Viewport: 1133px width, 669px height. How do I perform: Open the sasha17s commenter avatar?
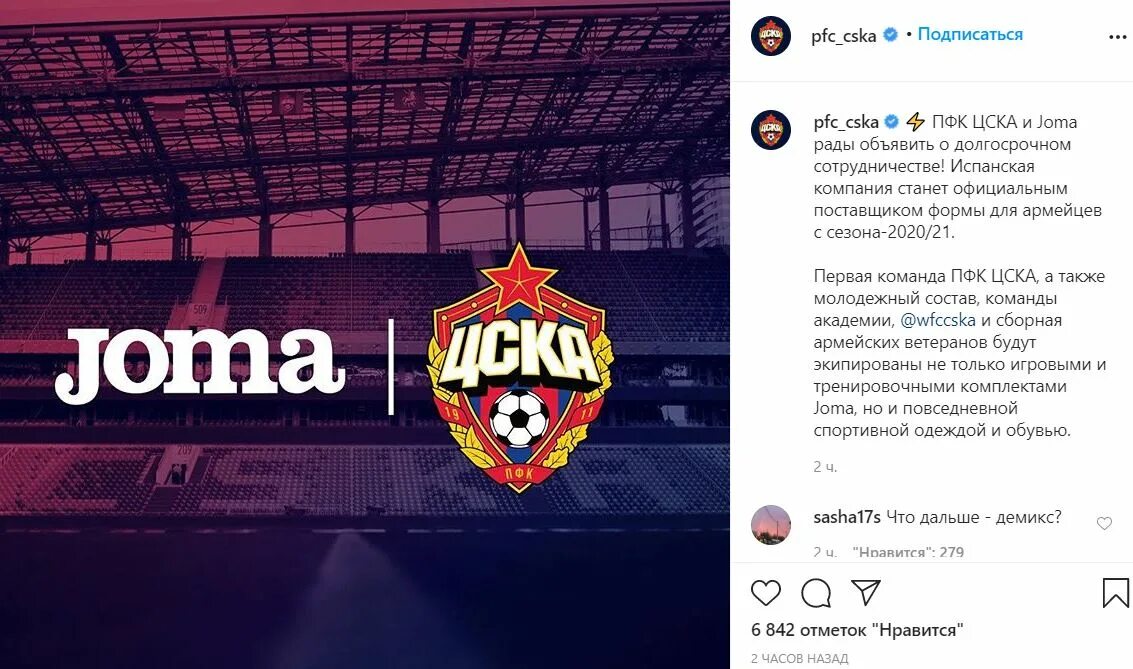point(770,525)
